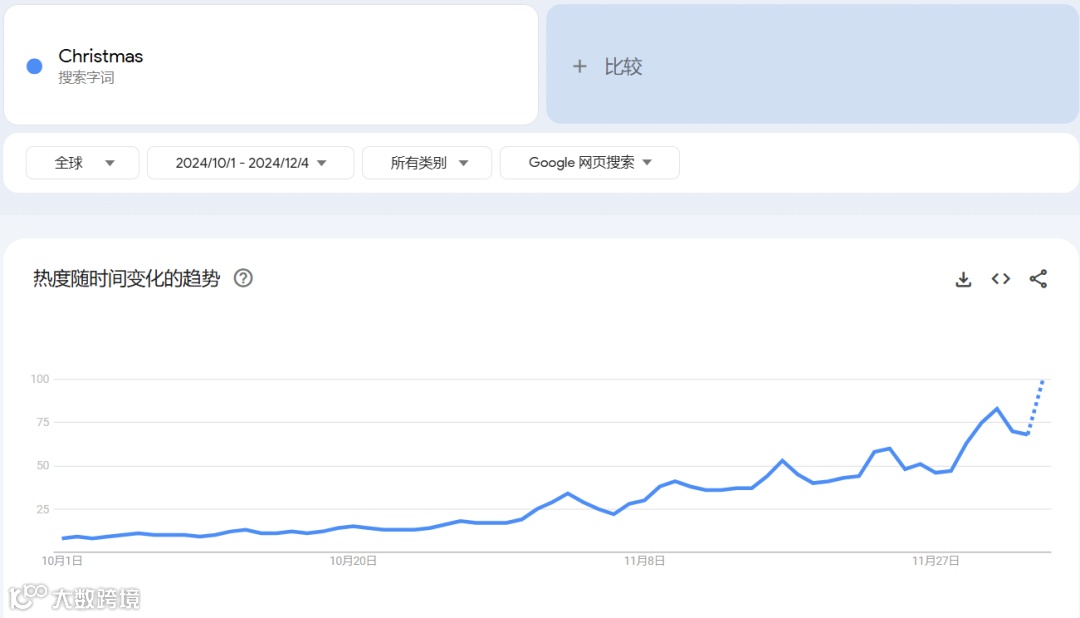Open the 全球 region dropdown
Viewport: 1080px width, 618px height.
pyautogui.click(x=82, y=162)
